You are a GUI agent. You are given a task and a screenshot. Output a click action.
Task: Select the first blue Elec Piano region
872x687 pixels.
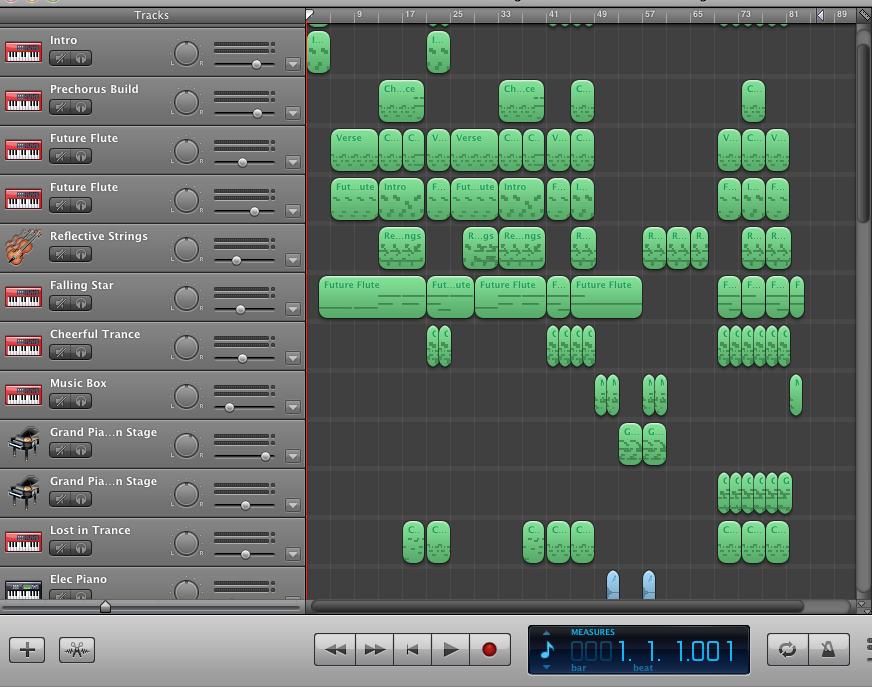point(613,585)
